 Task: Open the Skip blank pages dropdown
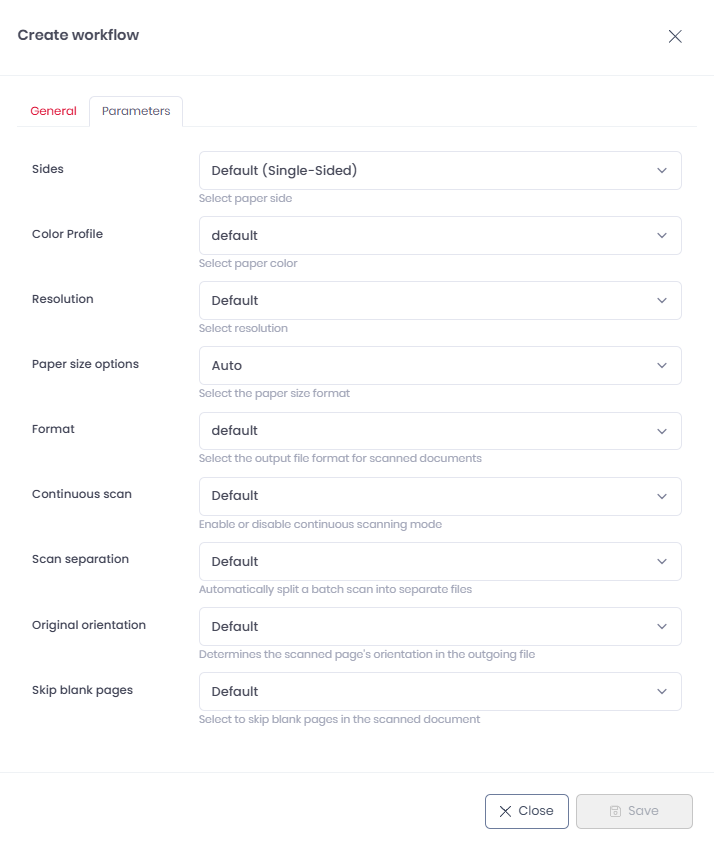click(x=440, y=692)
